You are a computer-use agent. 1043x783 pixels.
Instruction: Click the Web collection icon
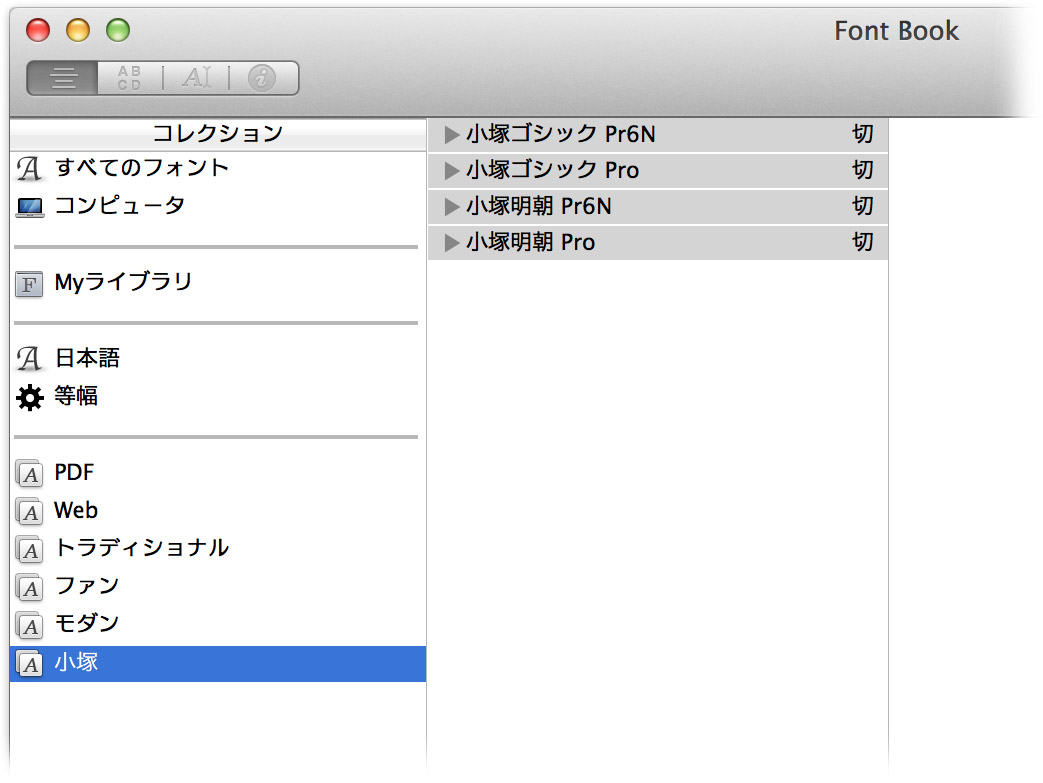point(29,512)
